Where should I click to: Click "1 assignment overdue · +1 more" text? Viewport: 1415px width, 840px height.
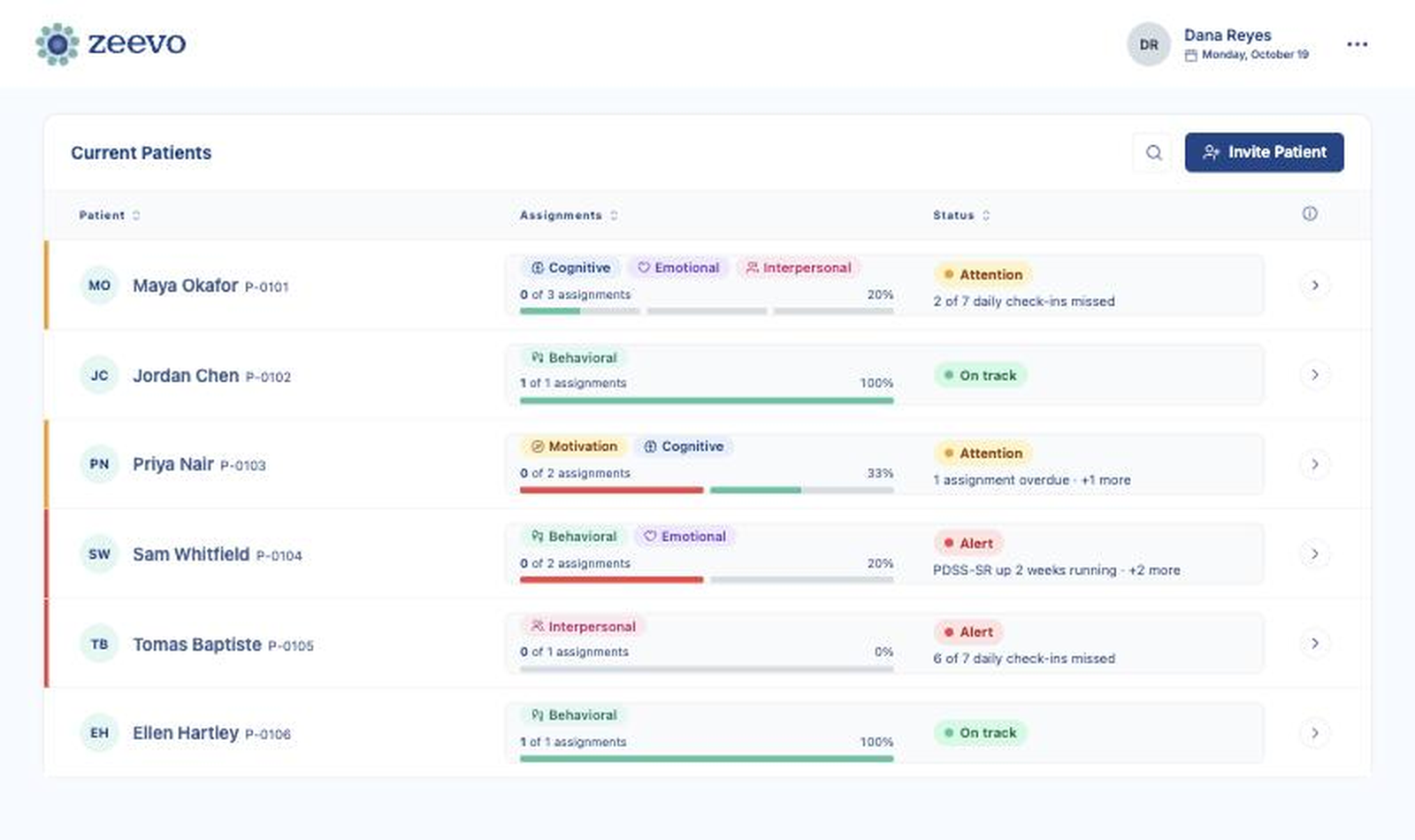[1032, 480]
